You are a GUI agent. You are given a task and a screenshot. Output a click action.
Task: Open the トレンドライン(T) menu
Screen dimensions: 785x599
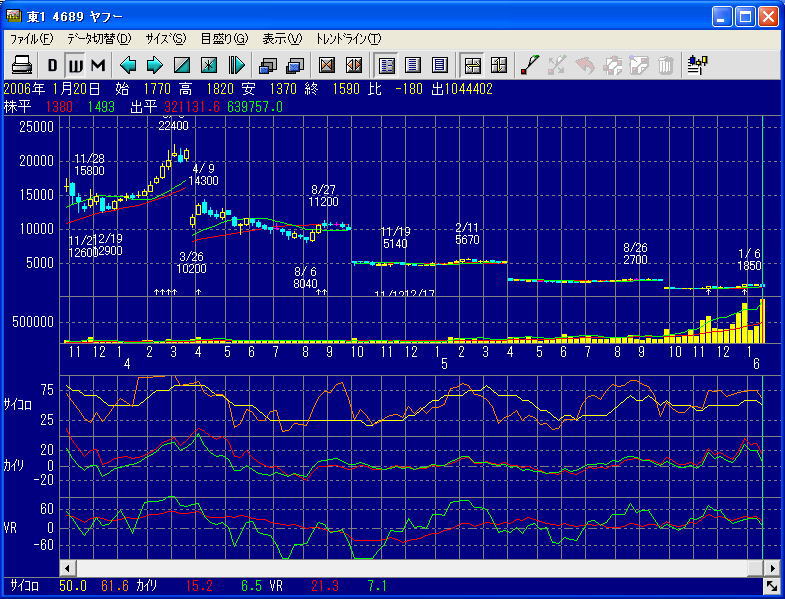click(348, 39)
